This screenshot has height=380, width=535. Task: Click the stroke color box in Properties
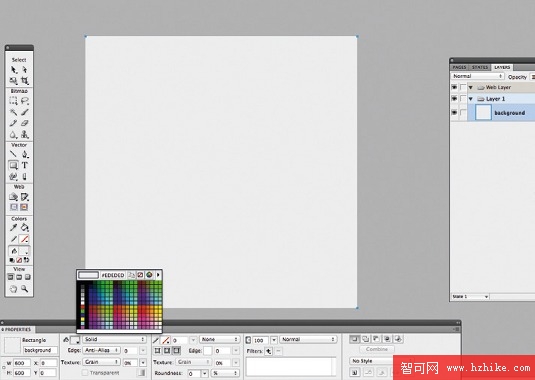[x=165, y=340]
